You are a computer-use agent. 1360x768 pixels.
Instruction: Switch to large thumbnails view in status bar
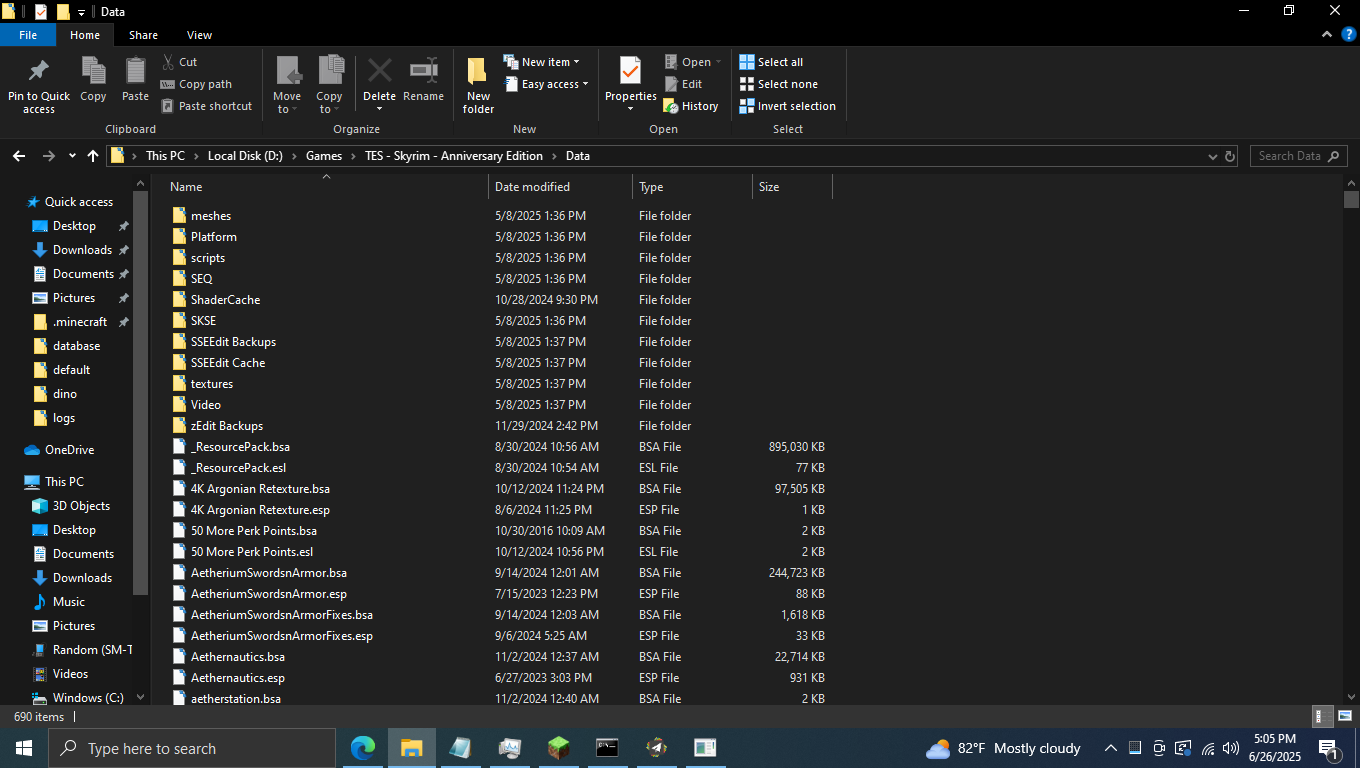1344,716
